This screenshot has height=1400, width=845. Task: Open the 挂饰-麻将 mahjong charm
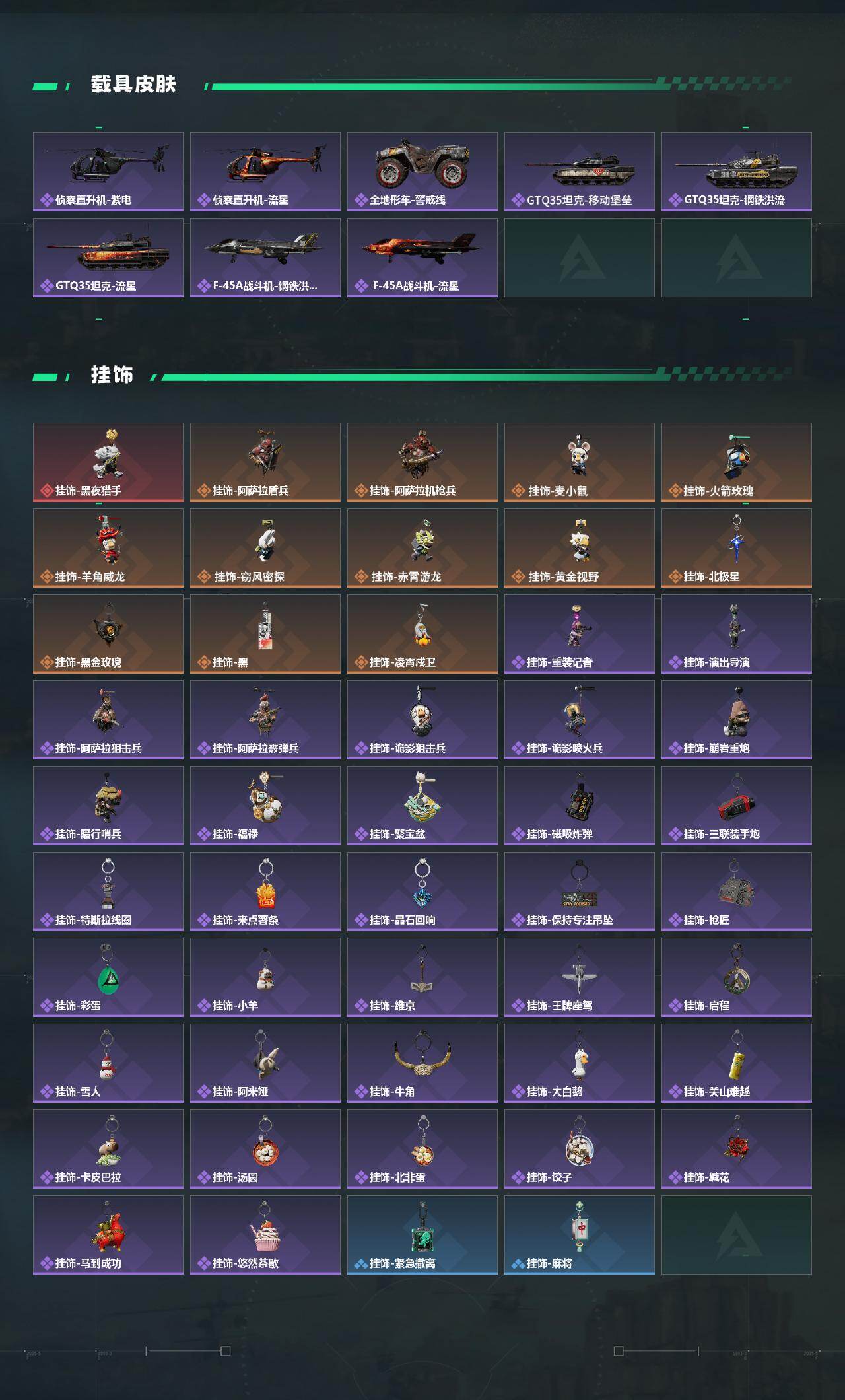[x=580, y=1235]
